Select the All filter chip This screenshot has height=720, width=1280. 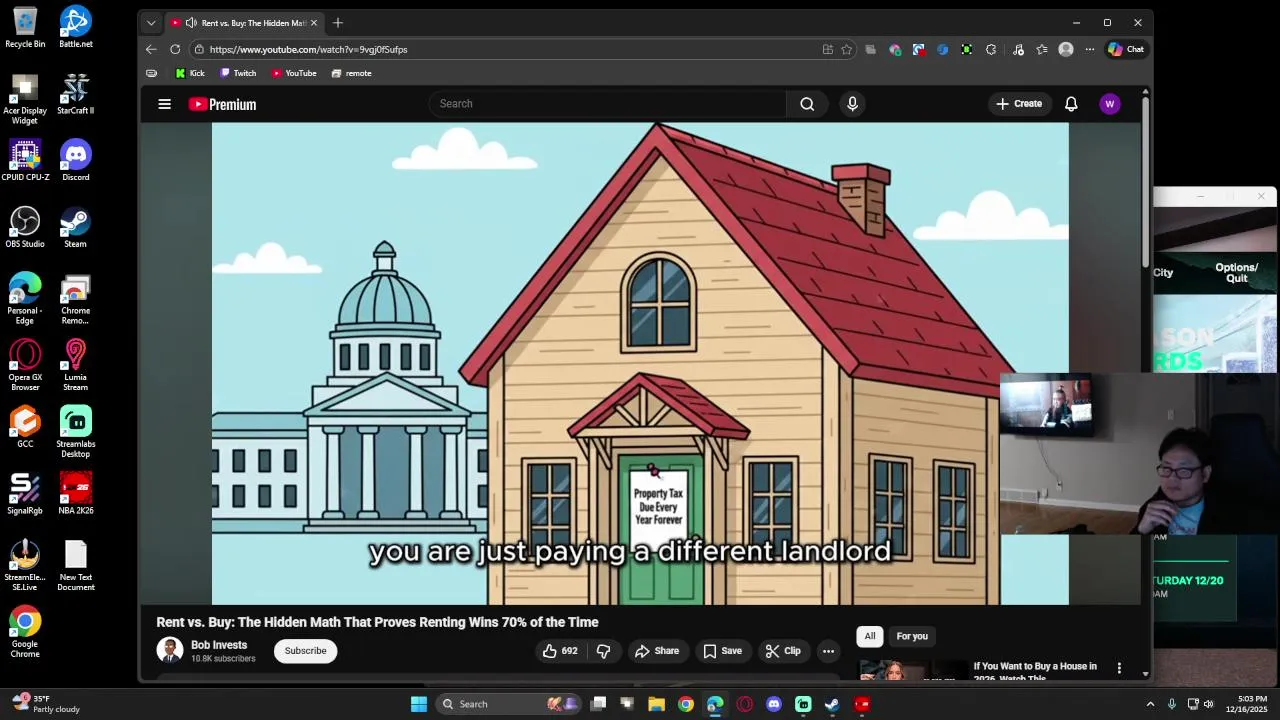coord(870,636)
